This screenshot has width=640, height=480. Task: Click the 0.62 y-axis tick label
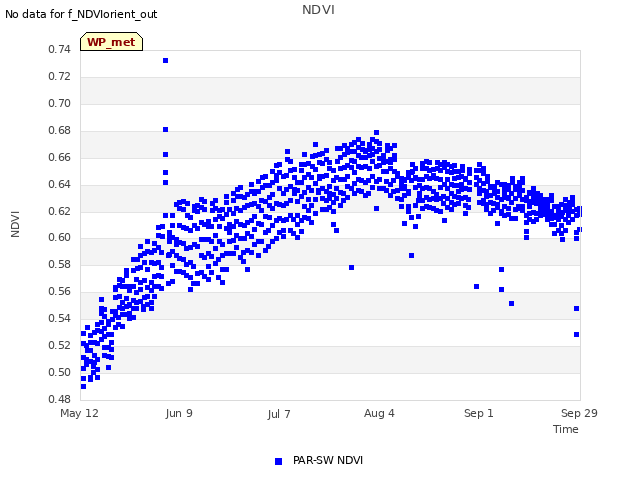tap(59, 211)
